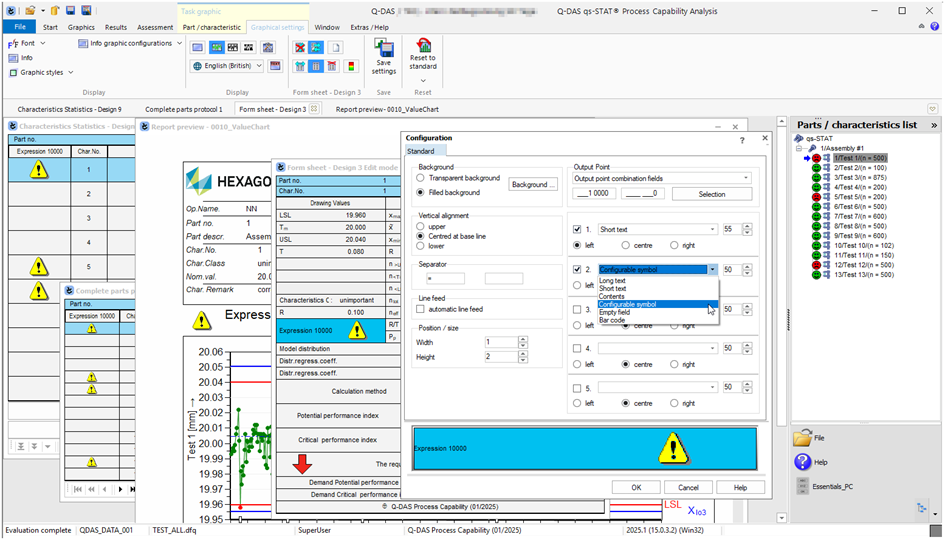The image size is (945, 540).
Task: Click the green smiley next to 7/Test 7
Action: (x=817, y=216)
